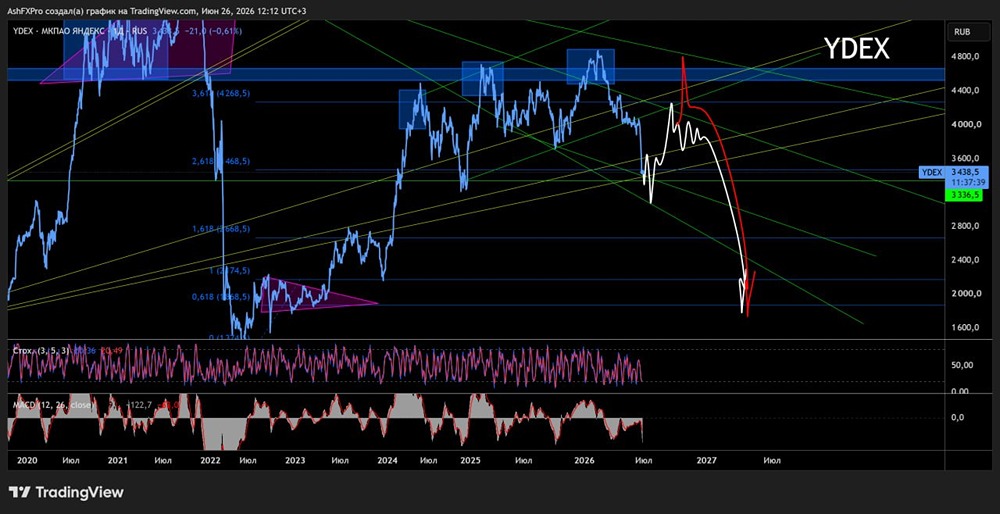Click the 2800,0 price scale value

pos(964,226)
